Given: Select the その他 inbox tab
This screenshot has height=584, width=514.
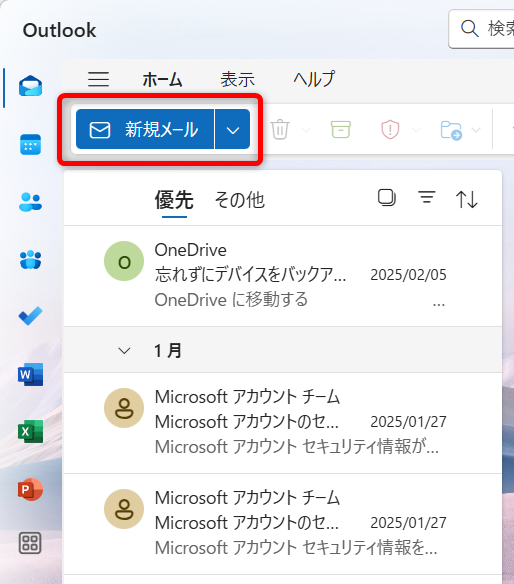Looking at the screenshot, I should (x=239, y=200).
